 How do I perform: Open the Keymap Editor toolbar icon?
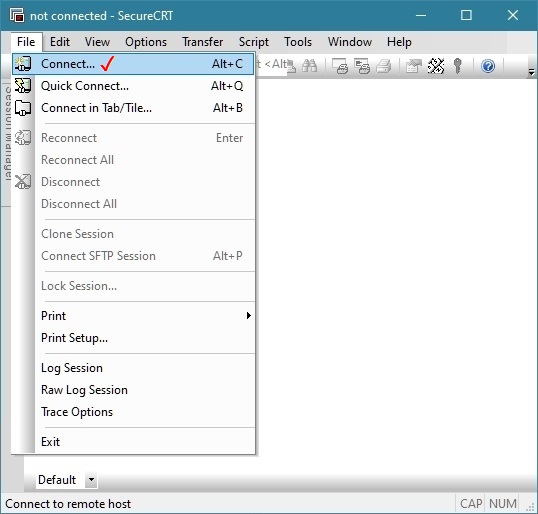(x=436, y=66)
